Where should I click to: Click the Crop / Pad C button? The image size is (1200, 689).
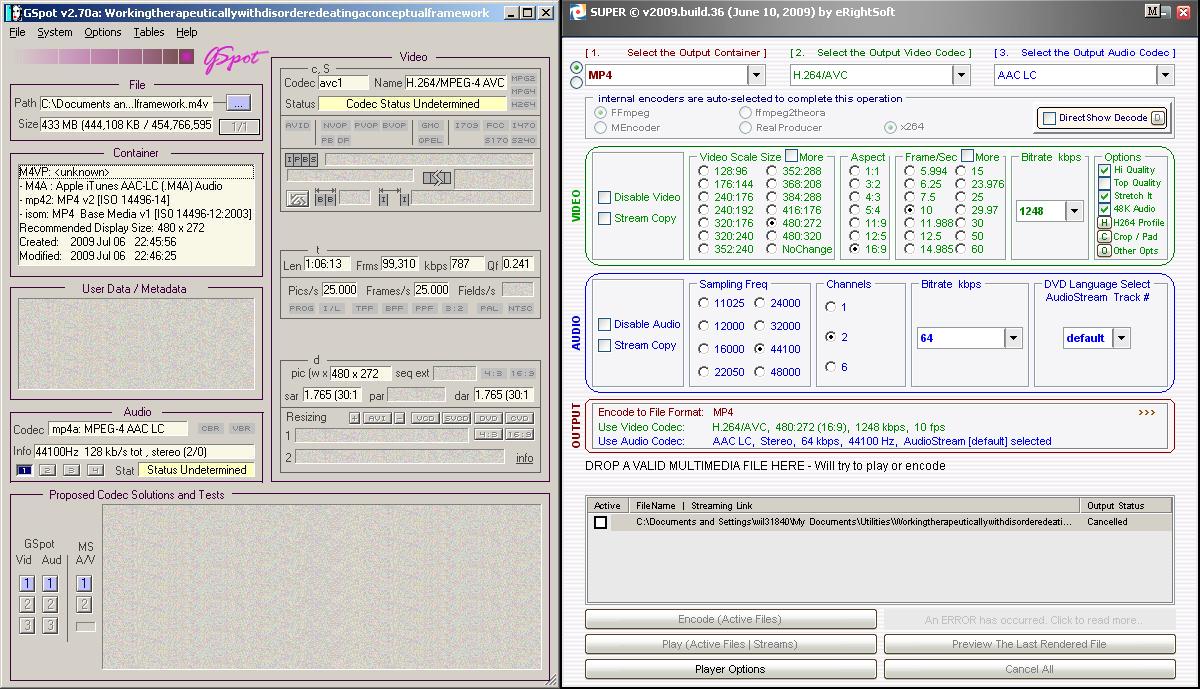1104,237
